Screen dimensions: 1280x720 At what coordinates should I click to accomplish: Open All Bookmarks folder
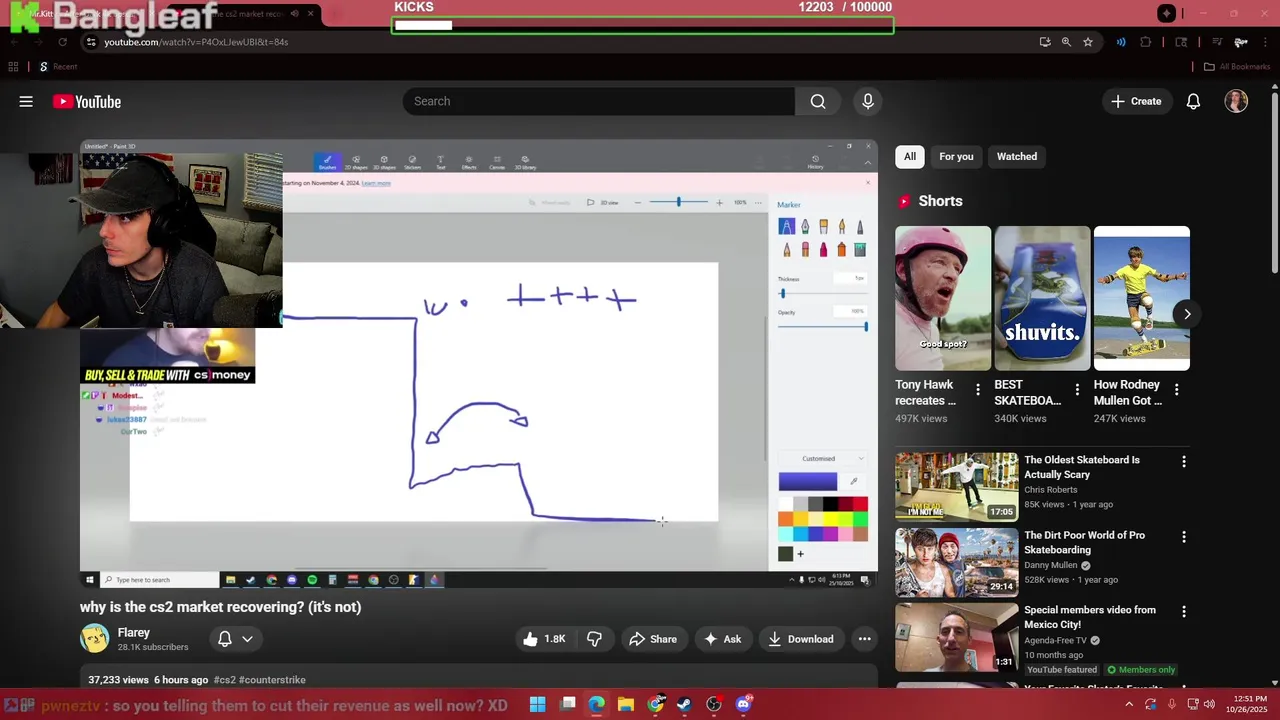pos(1236,67)
